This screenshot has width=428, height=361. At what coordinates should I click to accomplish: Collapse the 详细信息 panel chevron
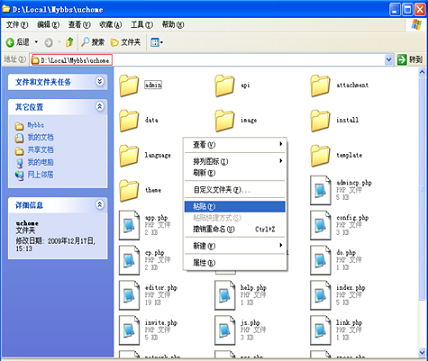(x=100, y=205)
